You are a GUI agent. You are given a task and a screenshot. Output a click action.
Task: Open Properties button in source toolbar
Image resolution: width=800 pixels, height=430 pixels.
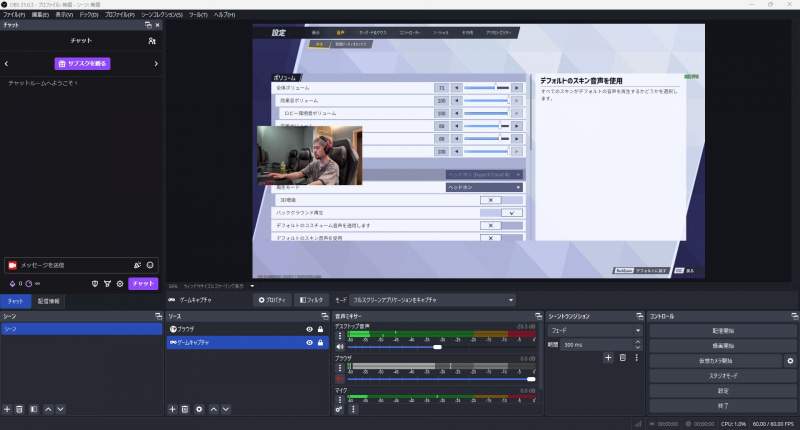272,300
